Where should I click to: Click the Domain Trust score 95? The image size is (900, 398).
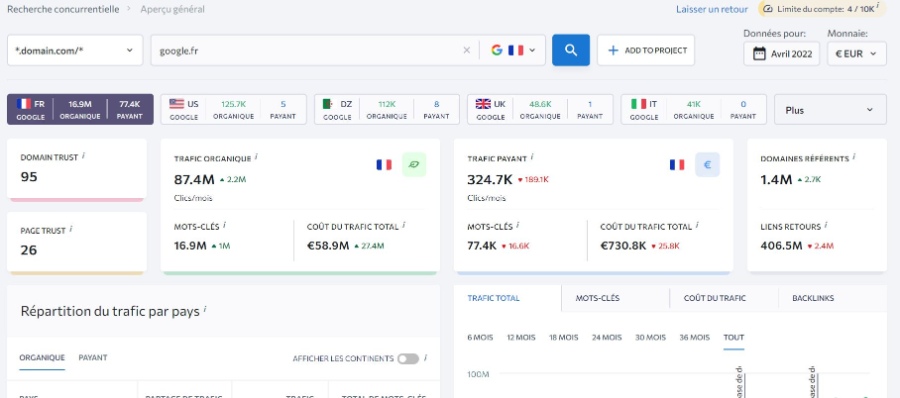[29, 177]
